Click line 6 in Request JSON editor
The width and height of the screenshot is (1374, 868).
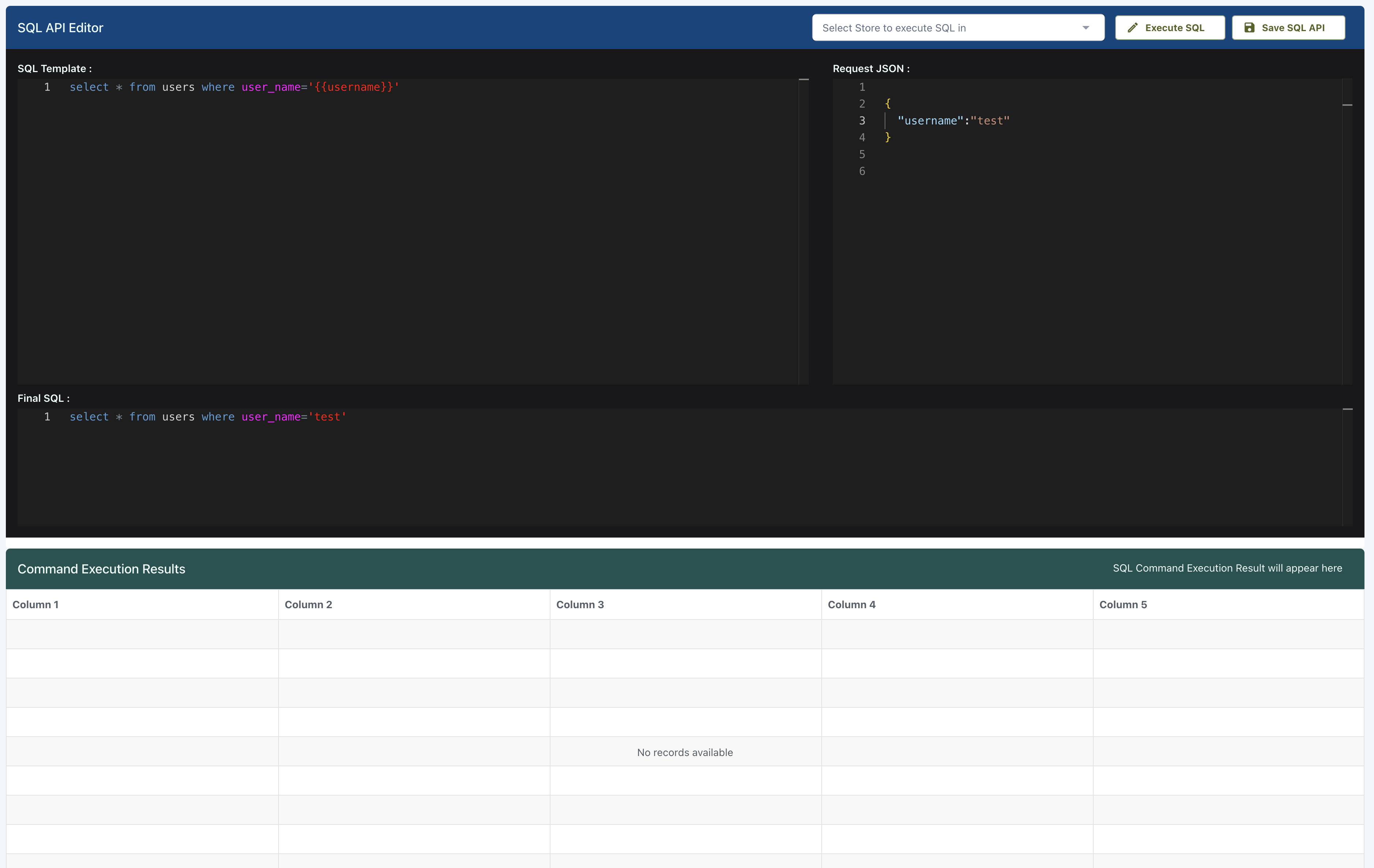pos(862,172)
